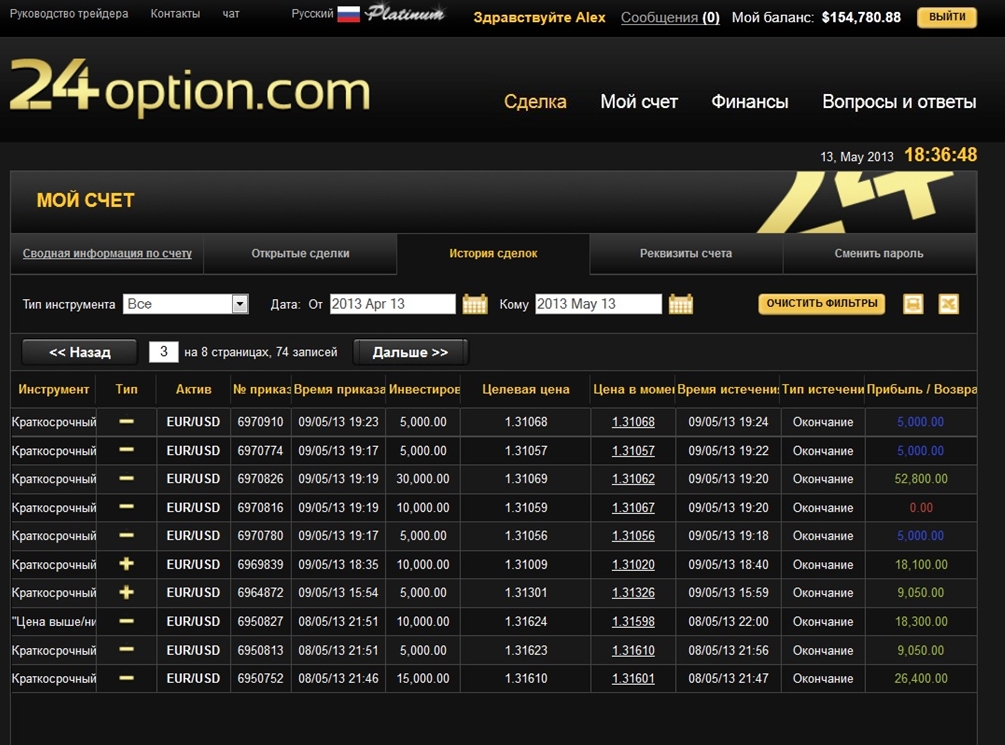This screenshot has width=1005, height=745.
Task: Select the 'История сделок' tab
Action: 493,253
